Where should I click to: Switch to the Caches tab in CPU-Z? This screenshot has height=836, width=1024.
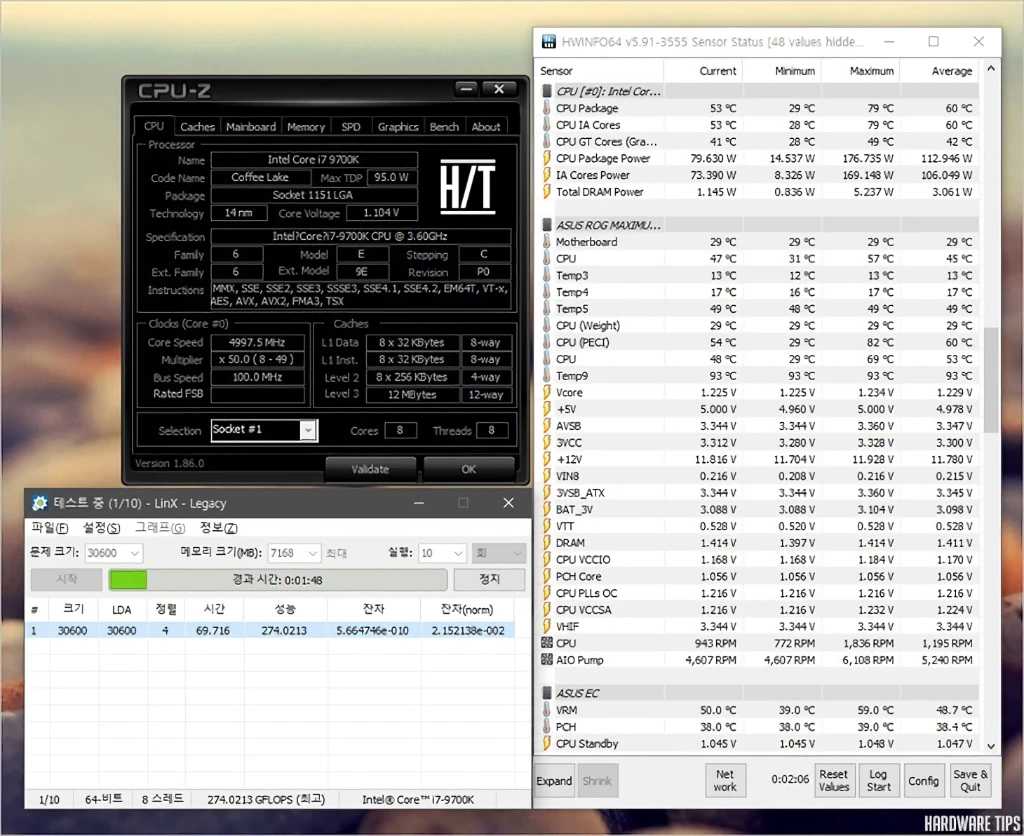click(197, 127)
